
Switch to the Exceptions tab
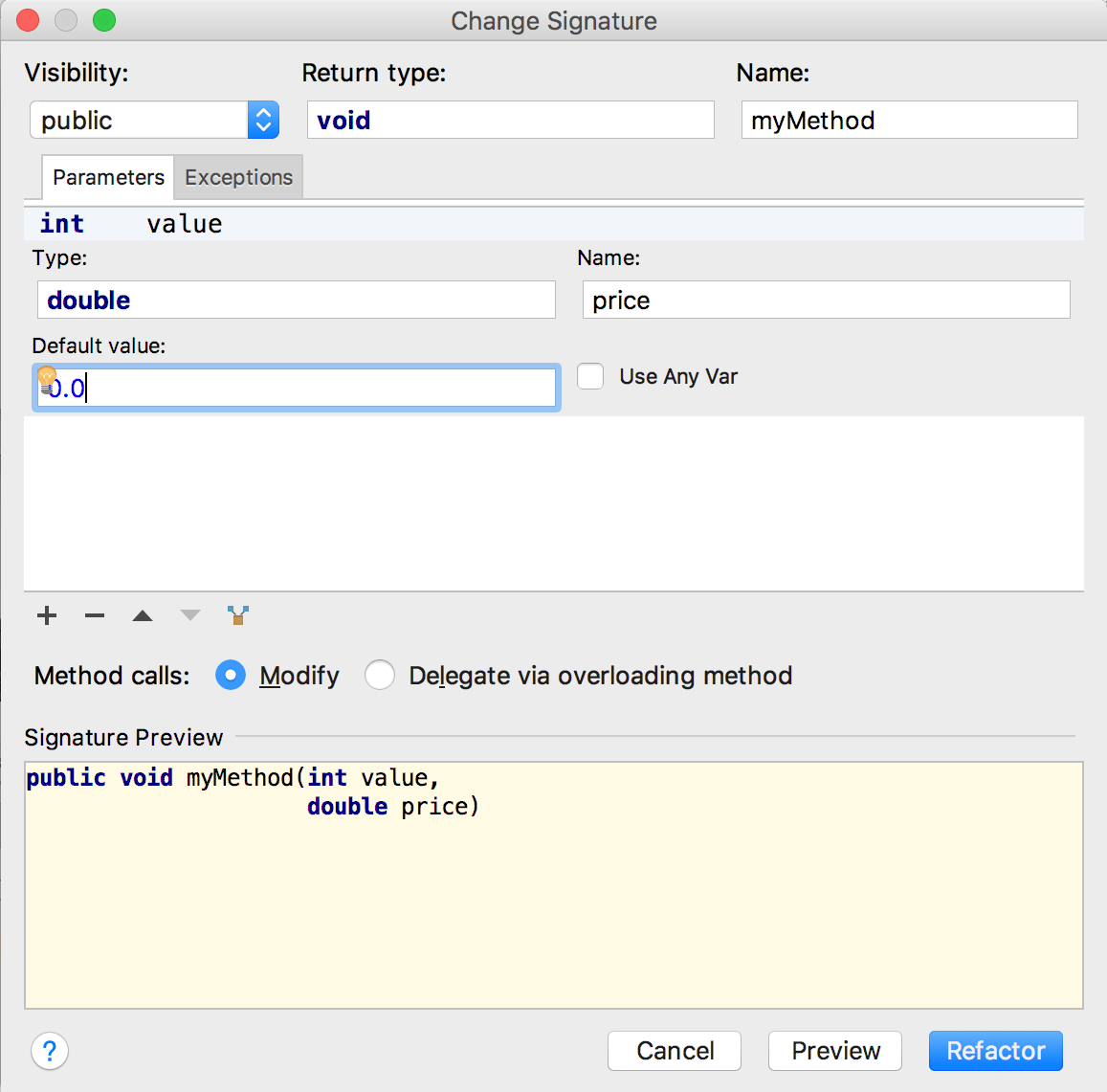coord(237,177)
